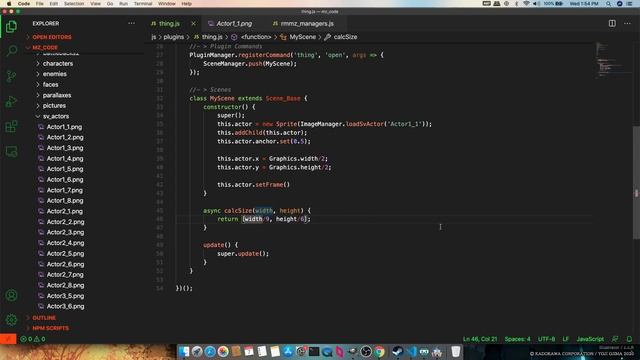Open Trash in the Dock

tap(456, 351)
